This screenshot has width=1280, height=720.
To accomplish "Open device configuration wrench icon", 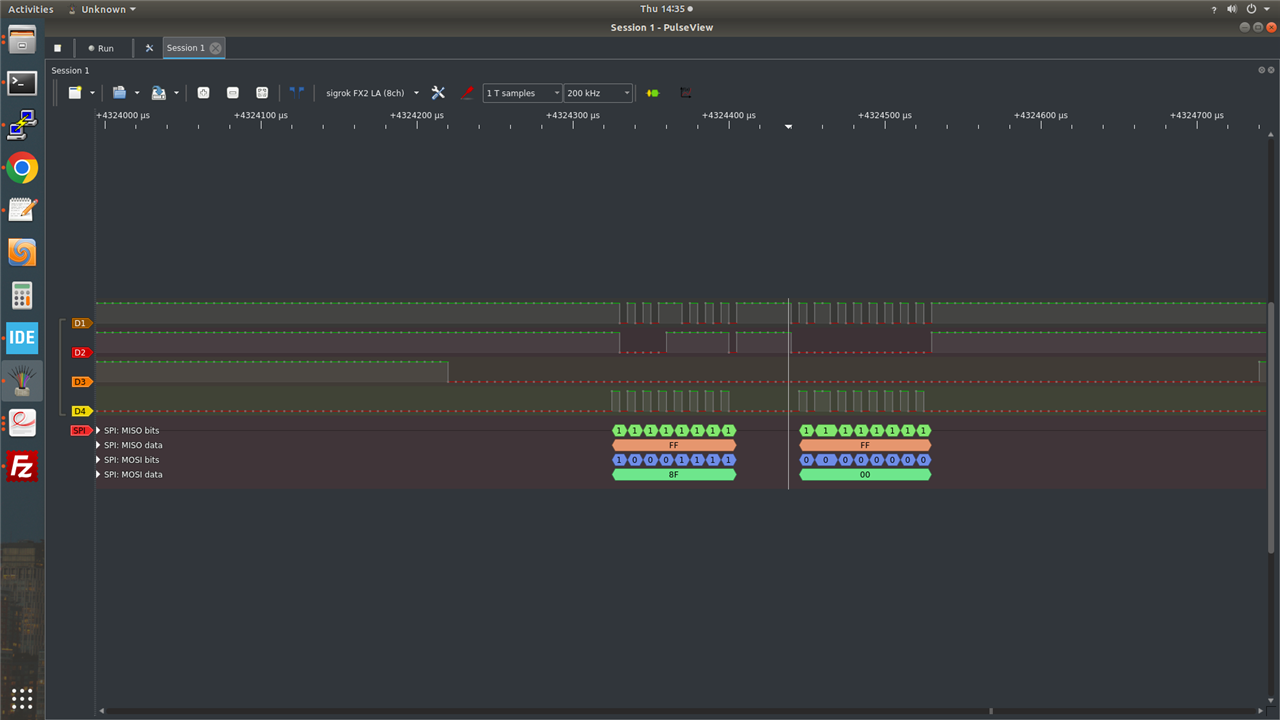I will coord(438,93).
